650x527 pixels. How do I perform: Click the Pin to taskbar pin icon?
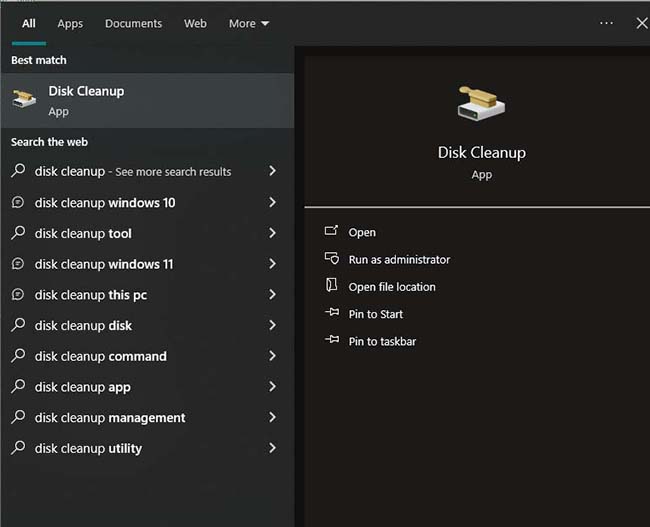[x=332, y=340]
